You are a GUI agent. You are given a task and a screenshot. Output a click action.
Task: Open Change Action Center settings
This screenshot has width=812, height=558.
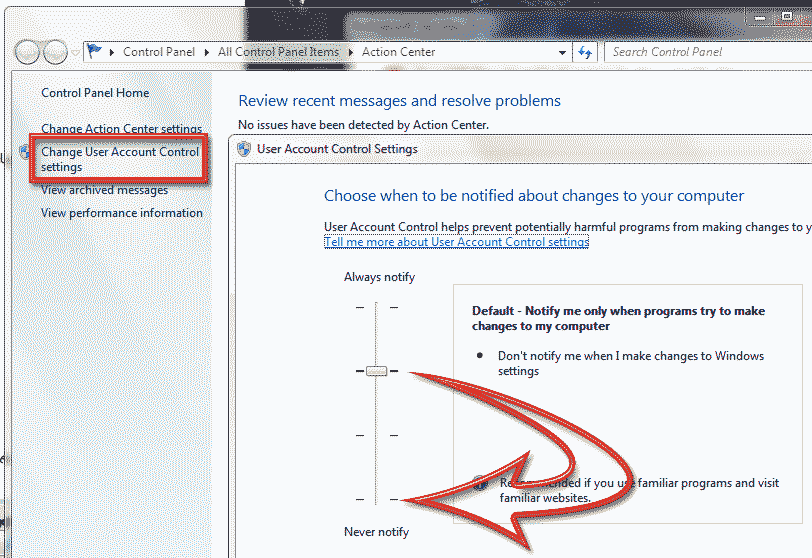pyautogui.click(x=121, y=129)
